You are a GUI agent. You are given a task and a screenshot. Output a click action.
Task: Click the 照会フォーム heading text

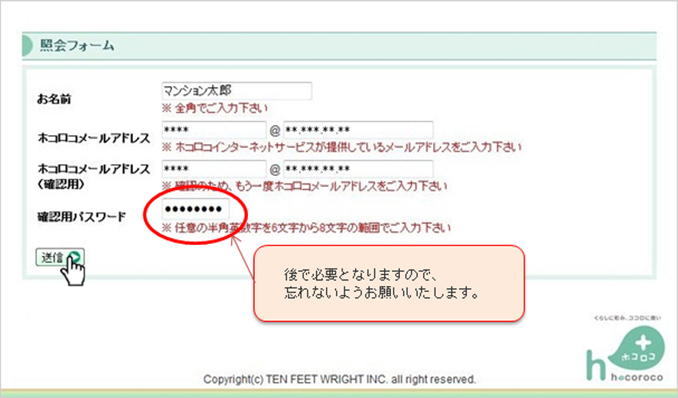coord(77,45)
